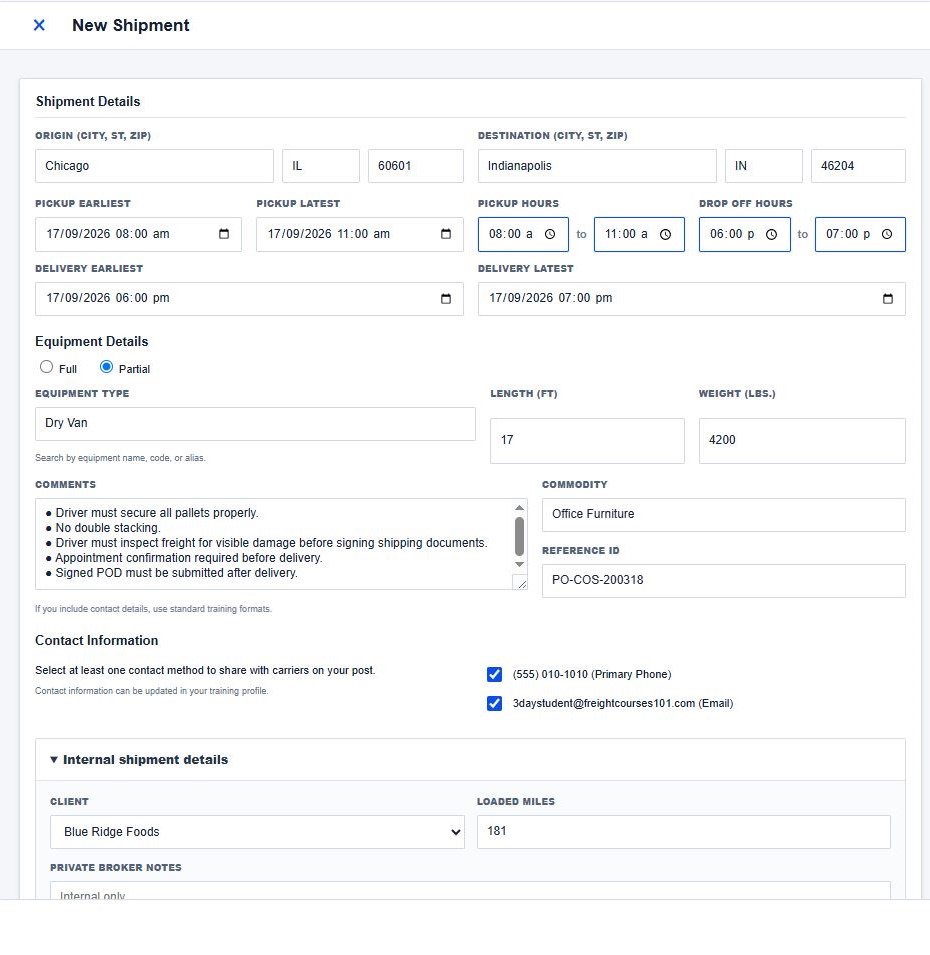Click the Loaded Miles field
930x955 pixels.
tap(683, 832)
